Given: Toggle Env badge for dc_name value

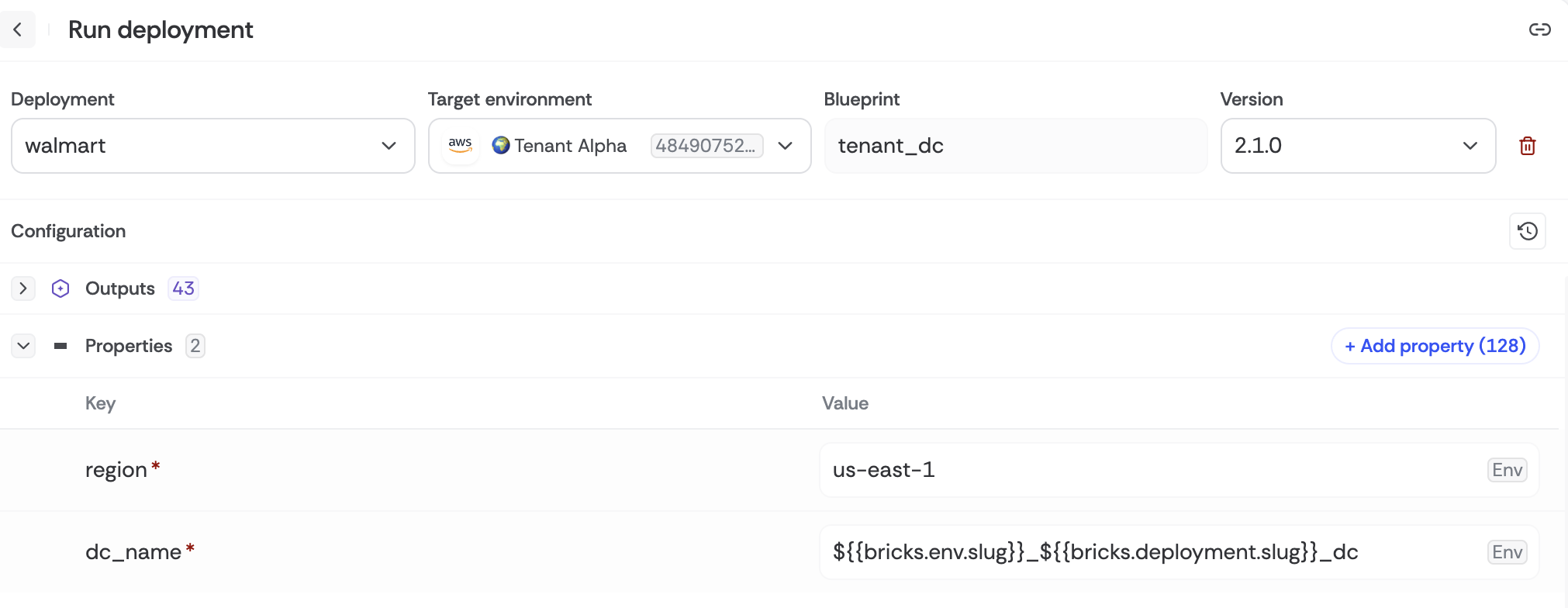Looking at the screenshot, I should [x=1507, y=552].
